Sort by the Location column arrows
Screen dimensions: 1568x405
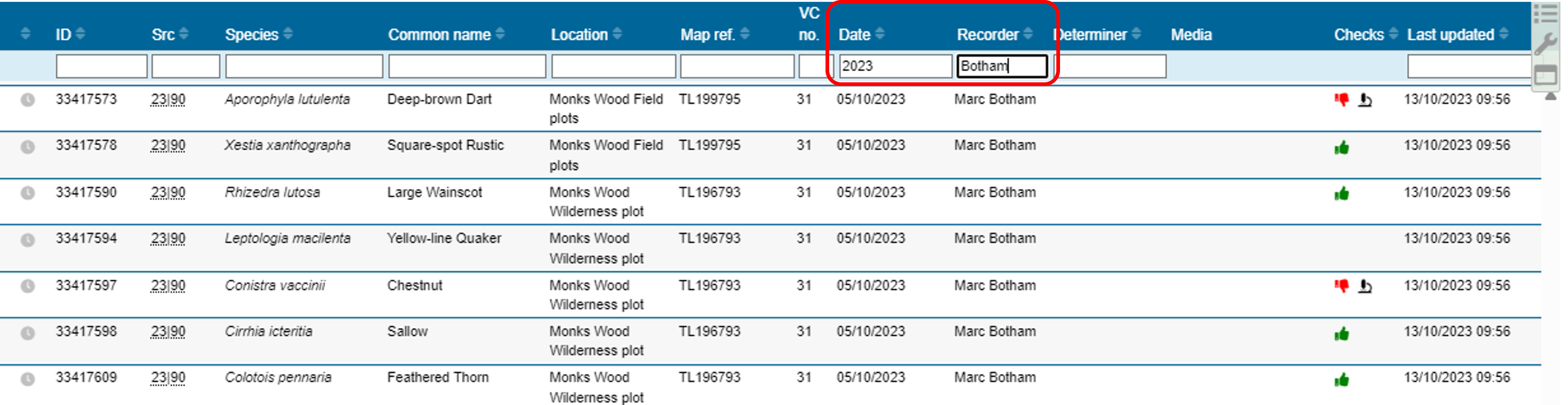tap(617, 33)
